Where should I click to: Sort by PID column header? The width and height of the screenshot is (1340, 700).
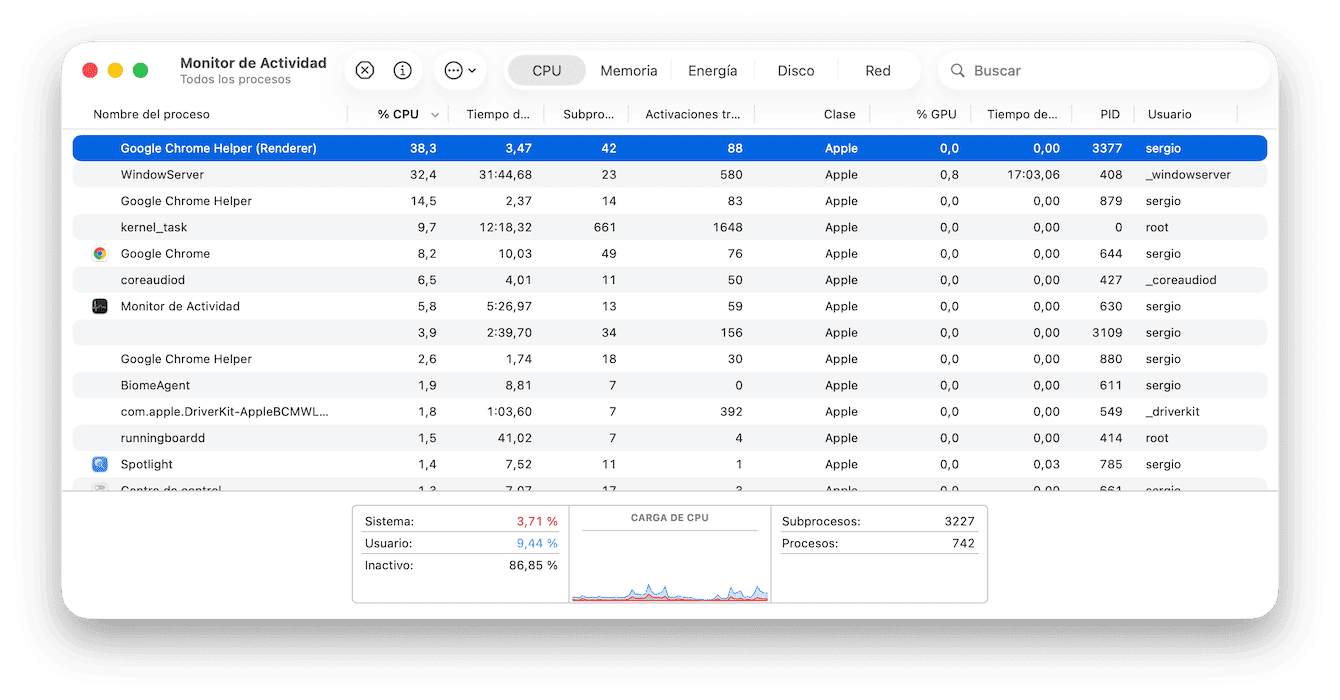1110,115
